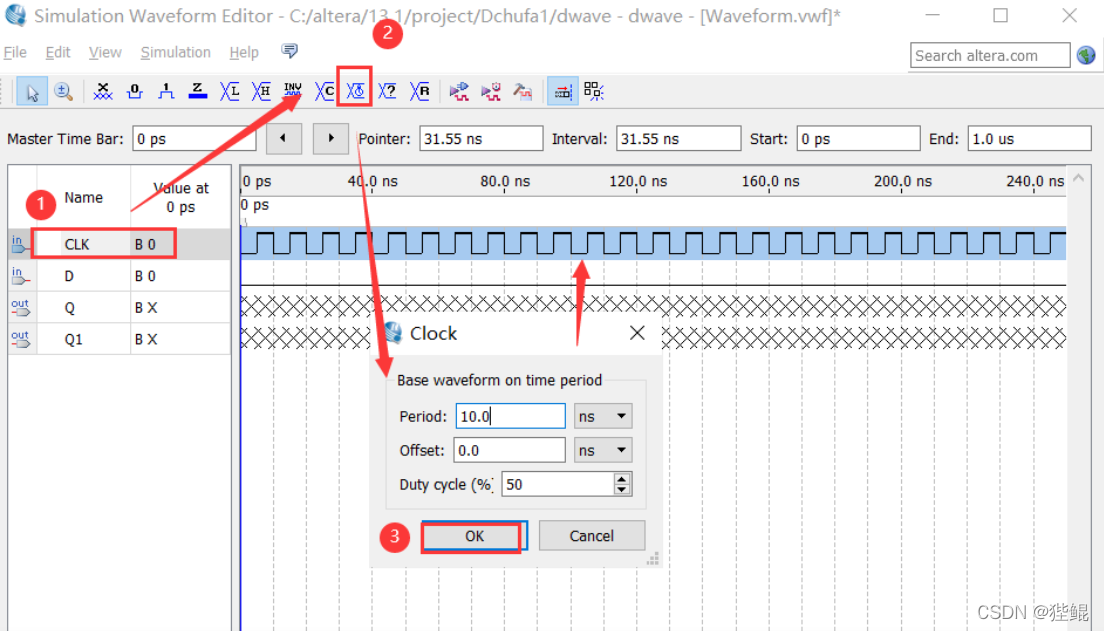Run Functional Simulation
The width and height of the screenshot is (1104, 631).
click(x=459, y=91)
